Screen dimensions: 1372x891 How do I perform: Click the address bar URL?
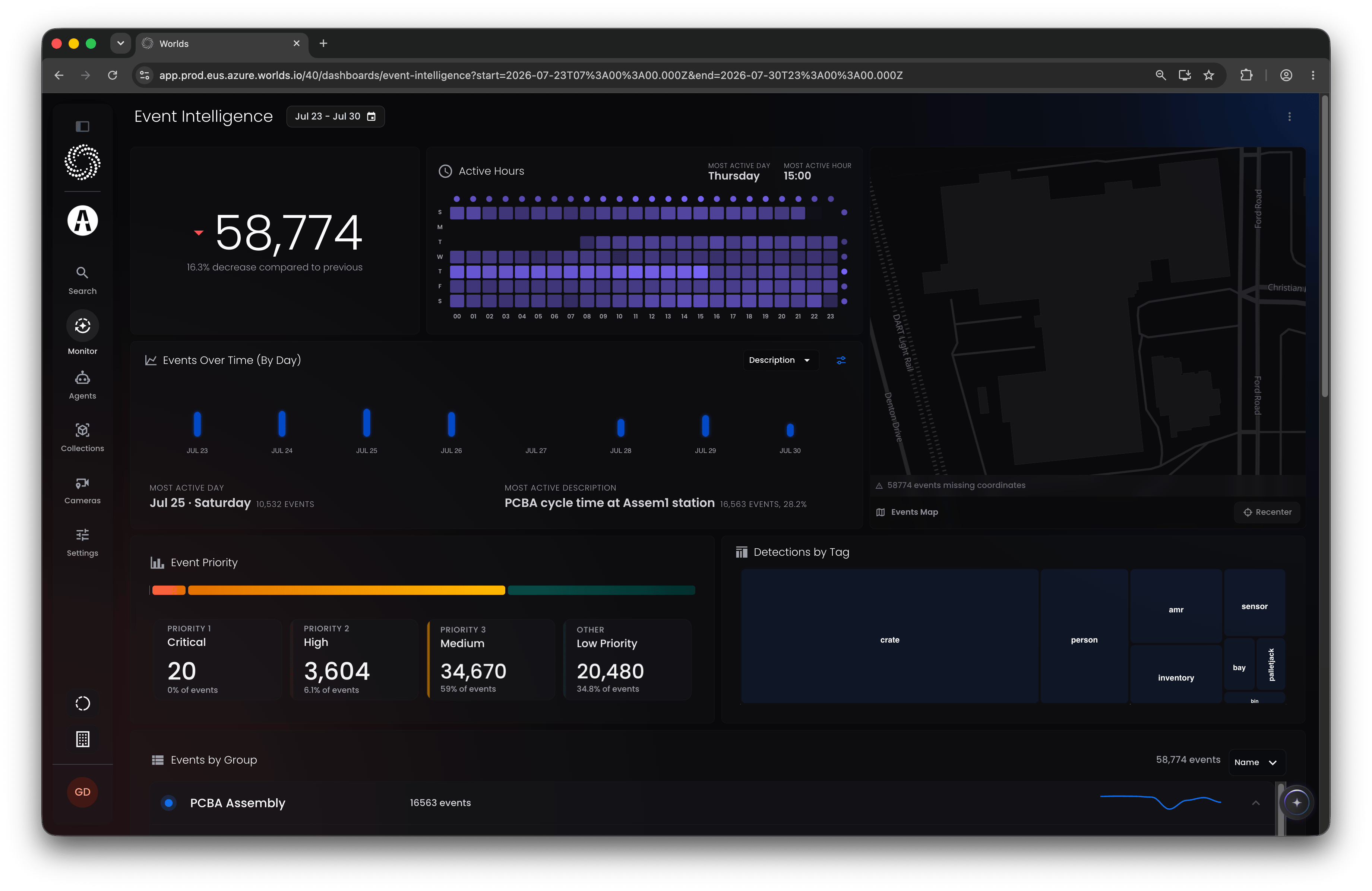(x=530, y=76)
